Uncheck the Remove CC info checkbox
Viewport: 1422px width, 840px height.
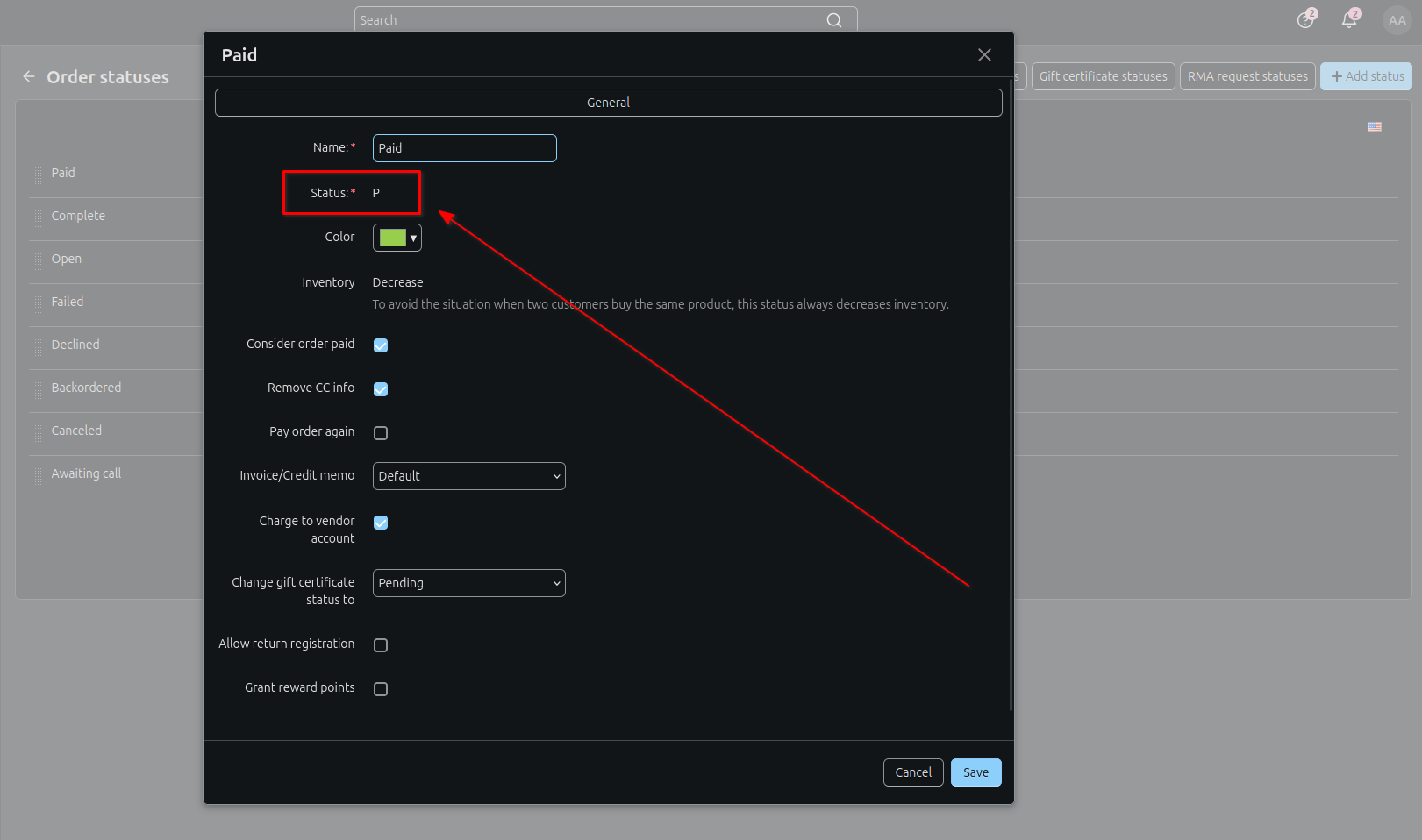click(381, 389)
